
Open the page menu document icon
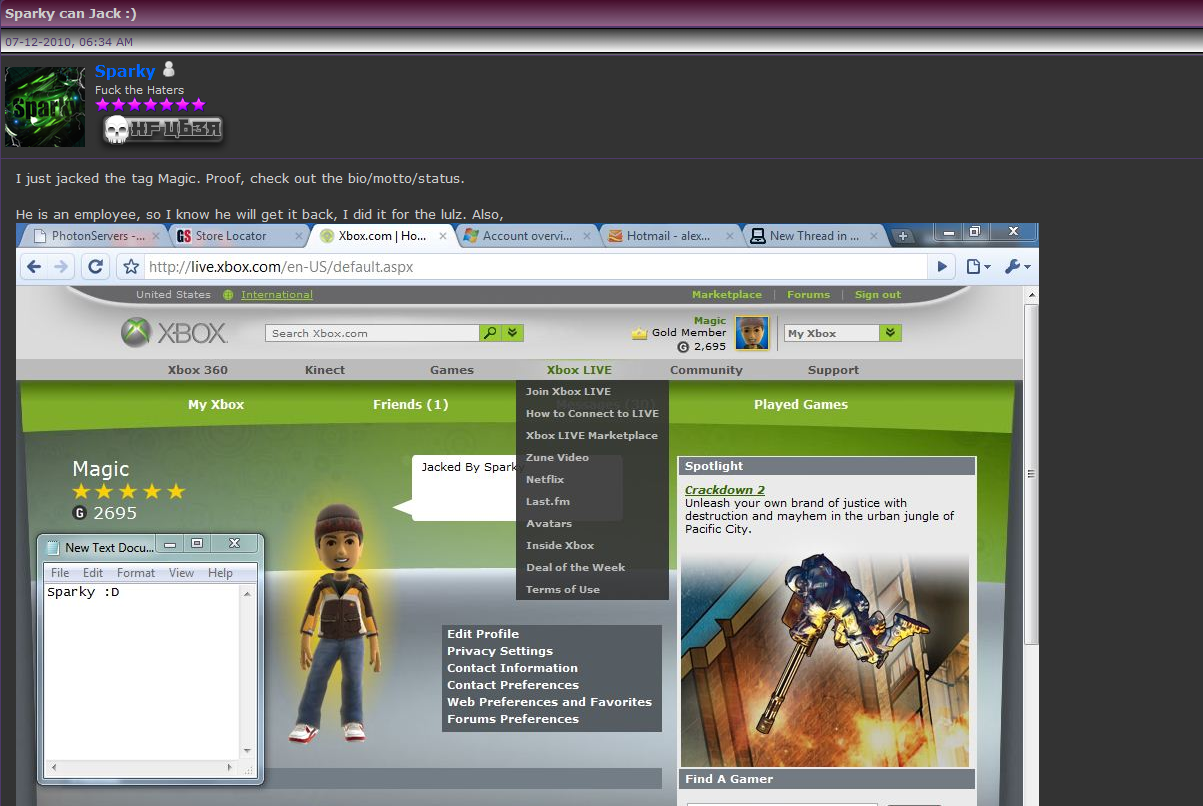(979, 267)
